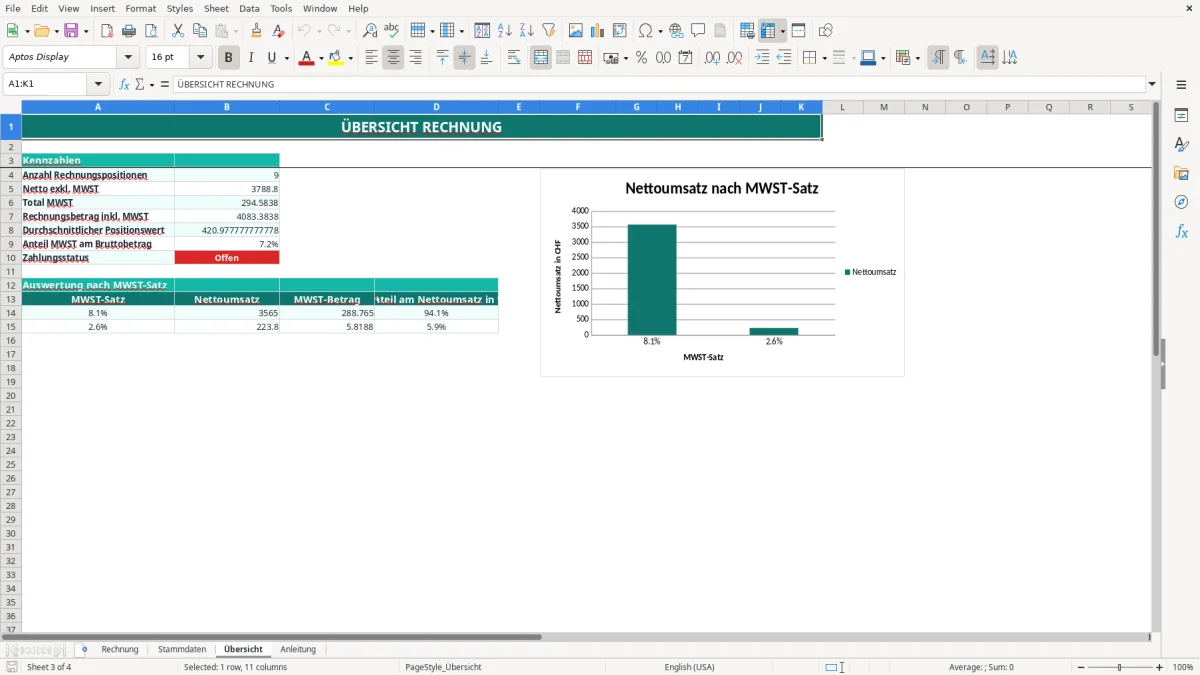Click the Insert Hyperlink globe icon
Image resolution: width=1200 pixels, height=675 pixels.
[x=676, y=31]
